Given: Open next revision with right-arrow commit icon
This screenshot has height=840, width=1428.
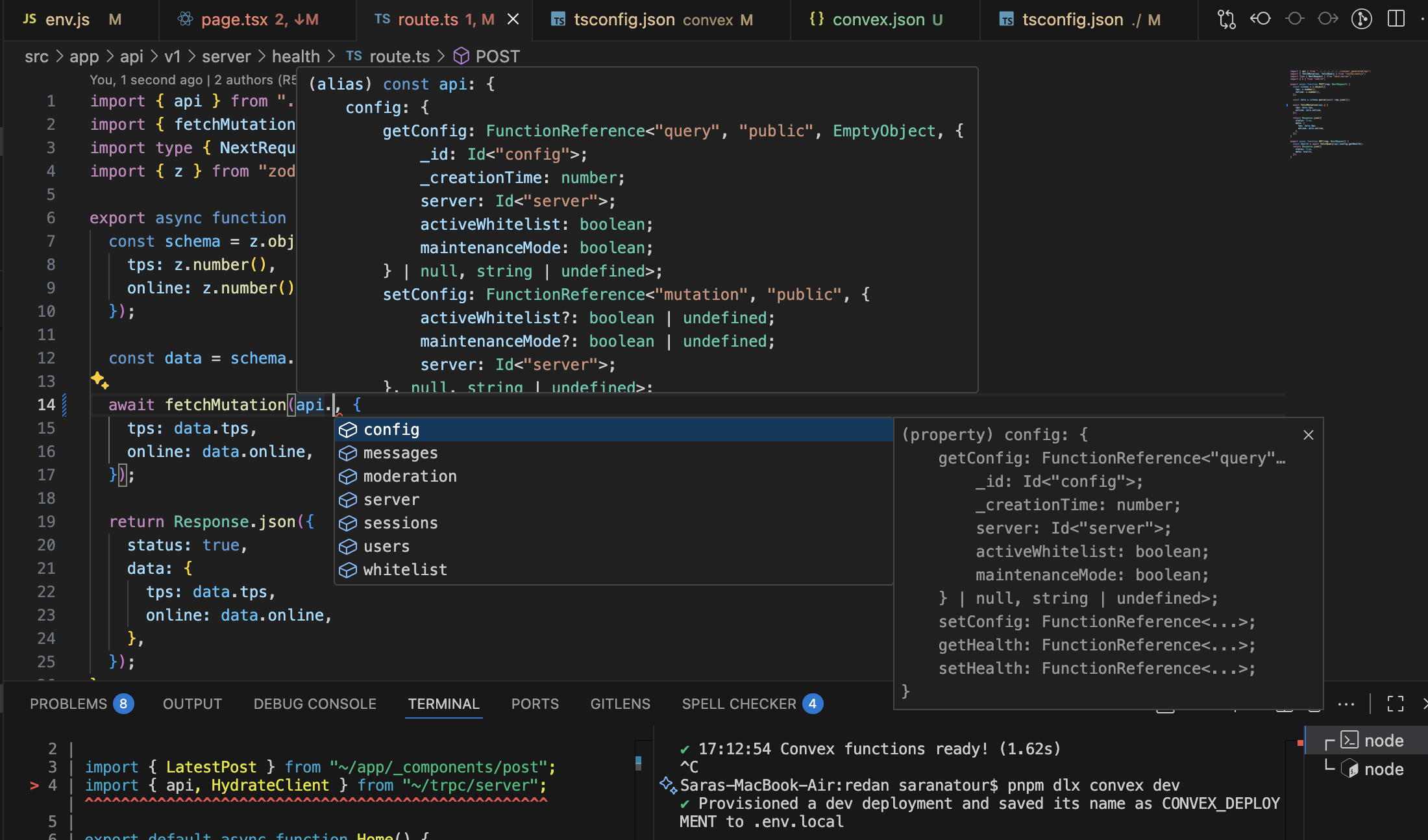Looking at the screenshot, I should 1328,19.
